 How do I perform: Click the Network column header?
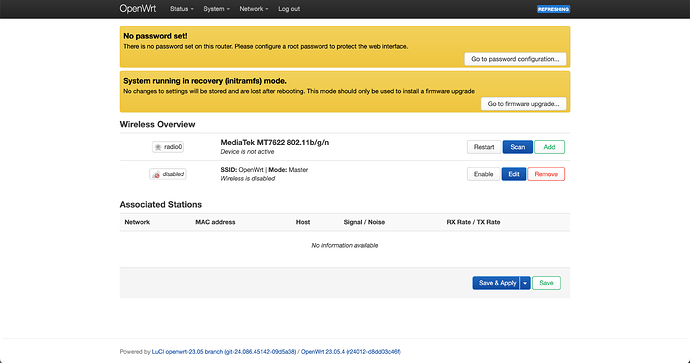tap(137, 222)
